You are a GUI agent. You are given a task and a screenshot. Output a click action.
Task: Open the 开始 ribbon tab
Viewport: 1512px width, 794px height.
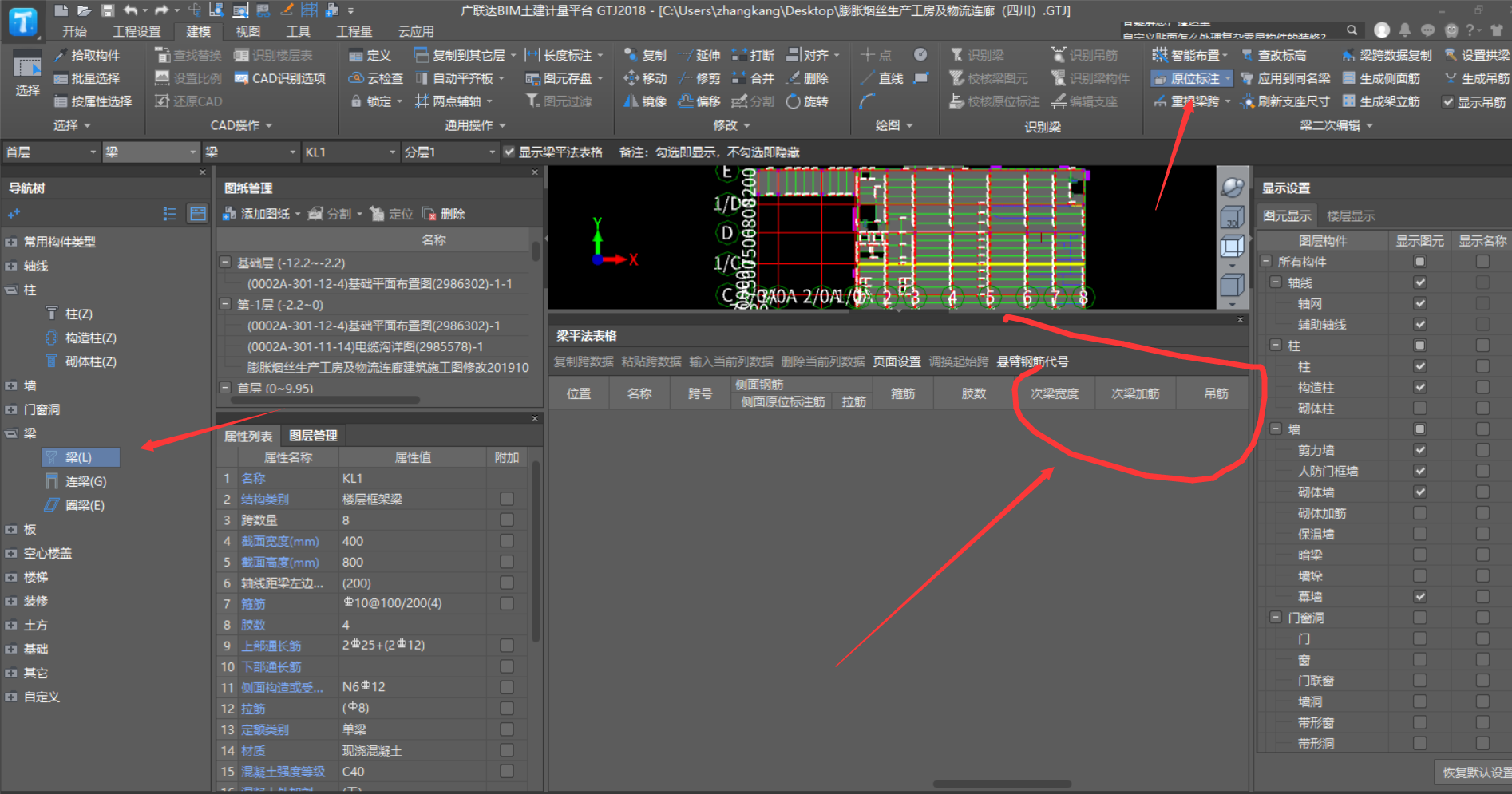point(74,31)
